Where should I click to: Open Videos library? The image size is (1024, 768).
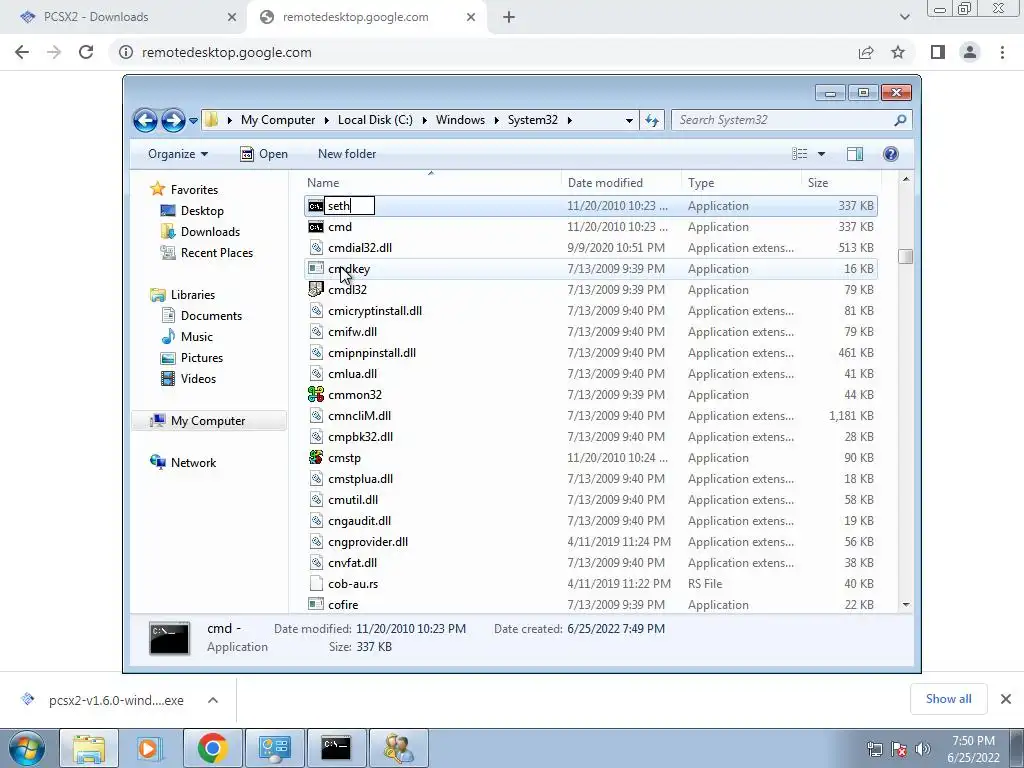pyautogui.click(x=188, y=379)
